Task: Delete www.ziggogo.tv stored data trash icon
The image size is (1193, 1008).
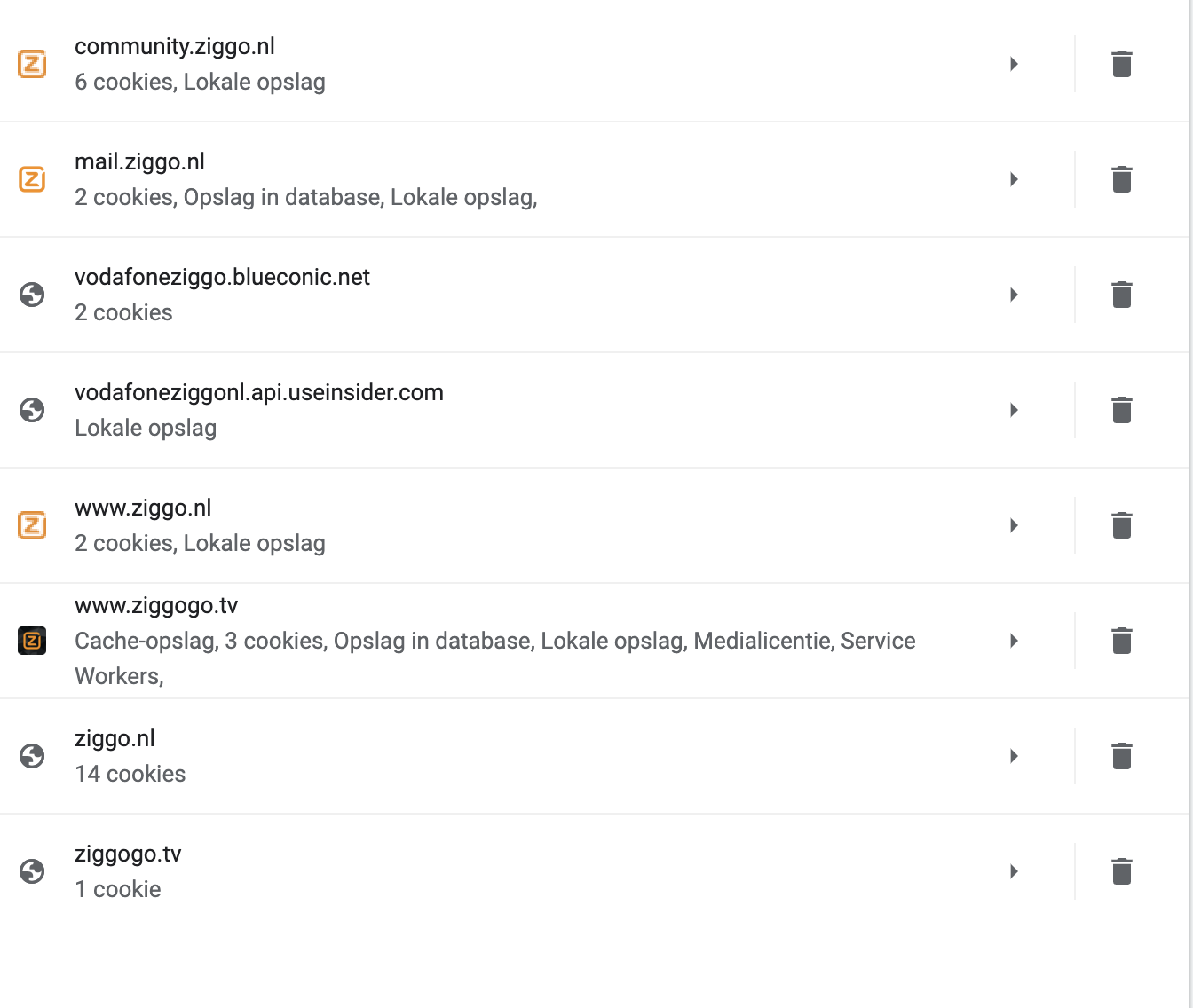Action: pos(1122,641)
